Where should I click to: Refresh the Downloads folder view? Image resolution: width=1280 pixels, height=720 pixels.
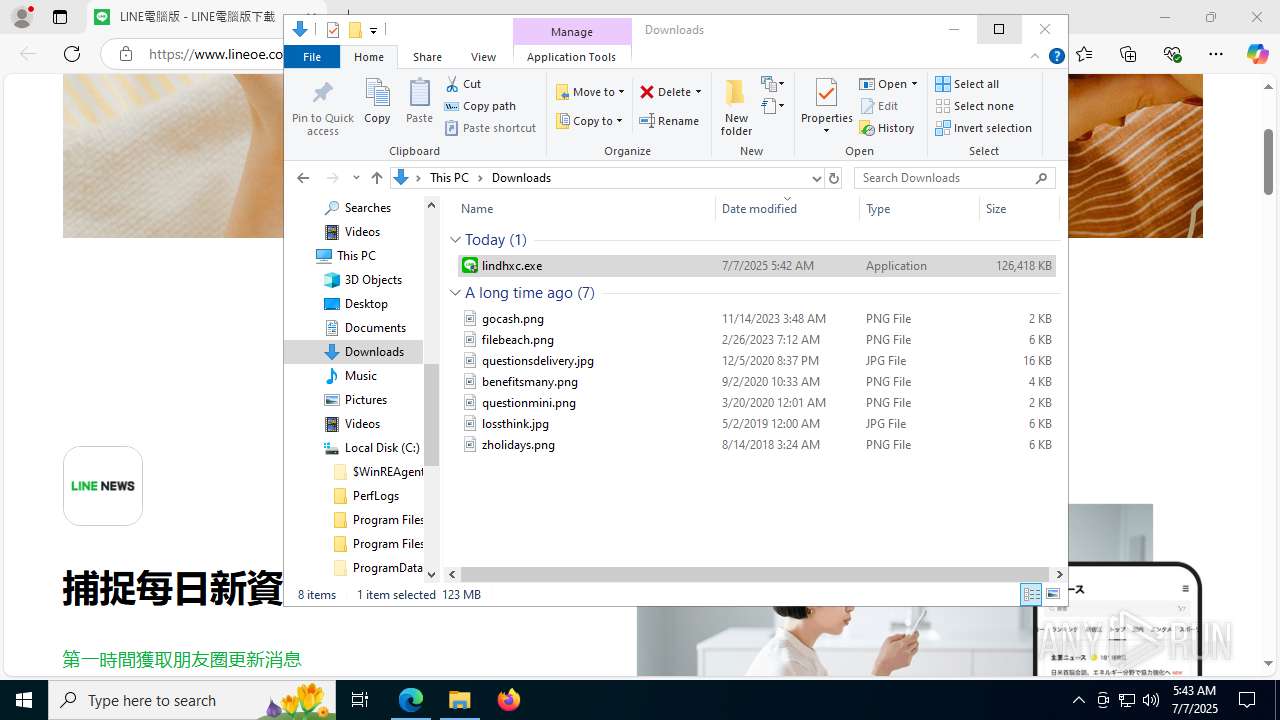coord(834,178)
